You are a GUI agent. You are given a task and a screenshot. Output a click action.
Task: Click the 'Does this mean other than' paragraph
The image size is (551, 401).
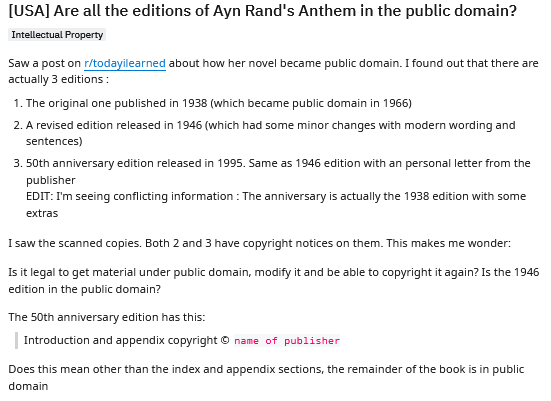coord(266,377)
